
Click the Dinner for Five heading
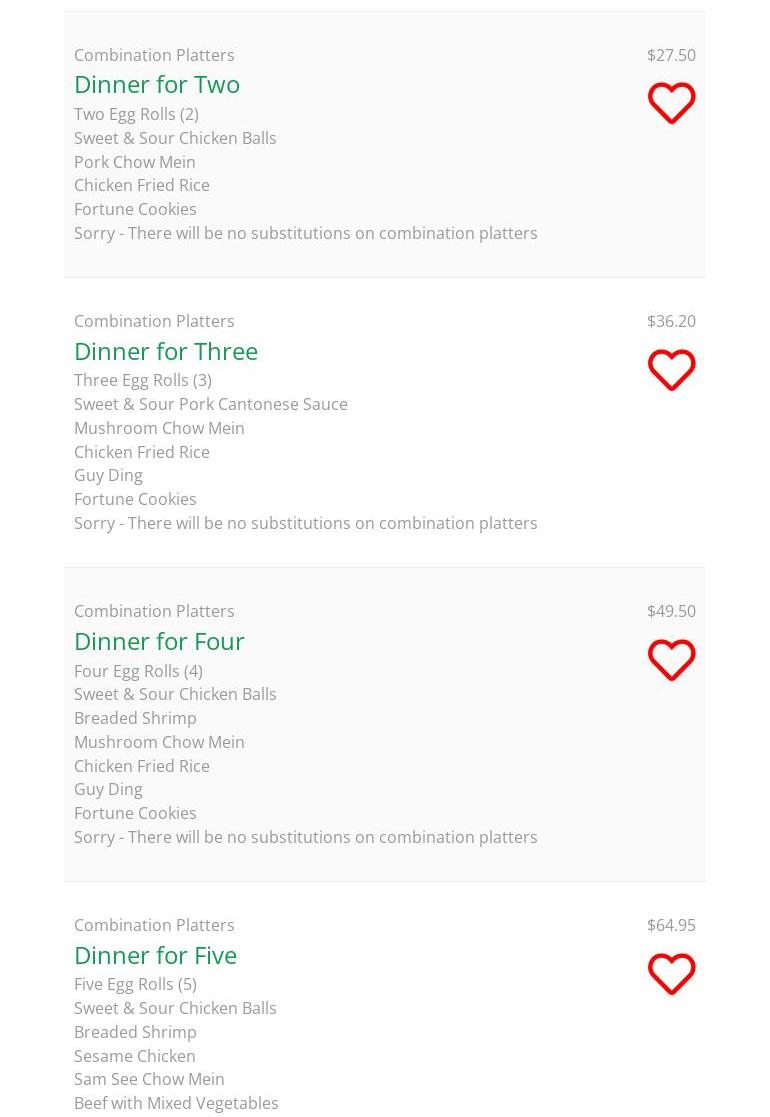[155, 955]
